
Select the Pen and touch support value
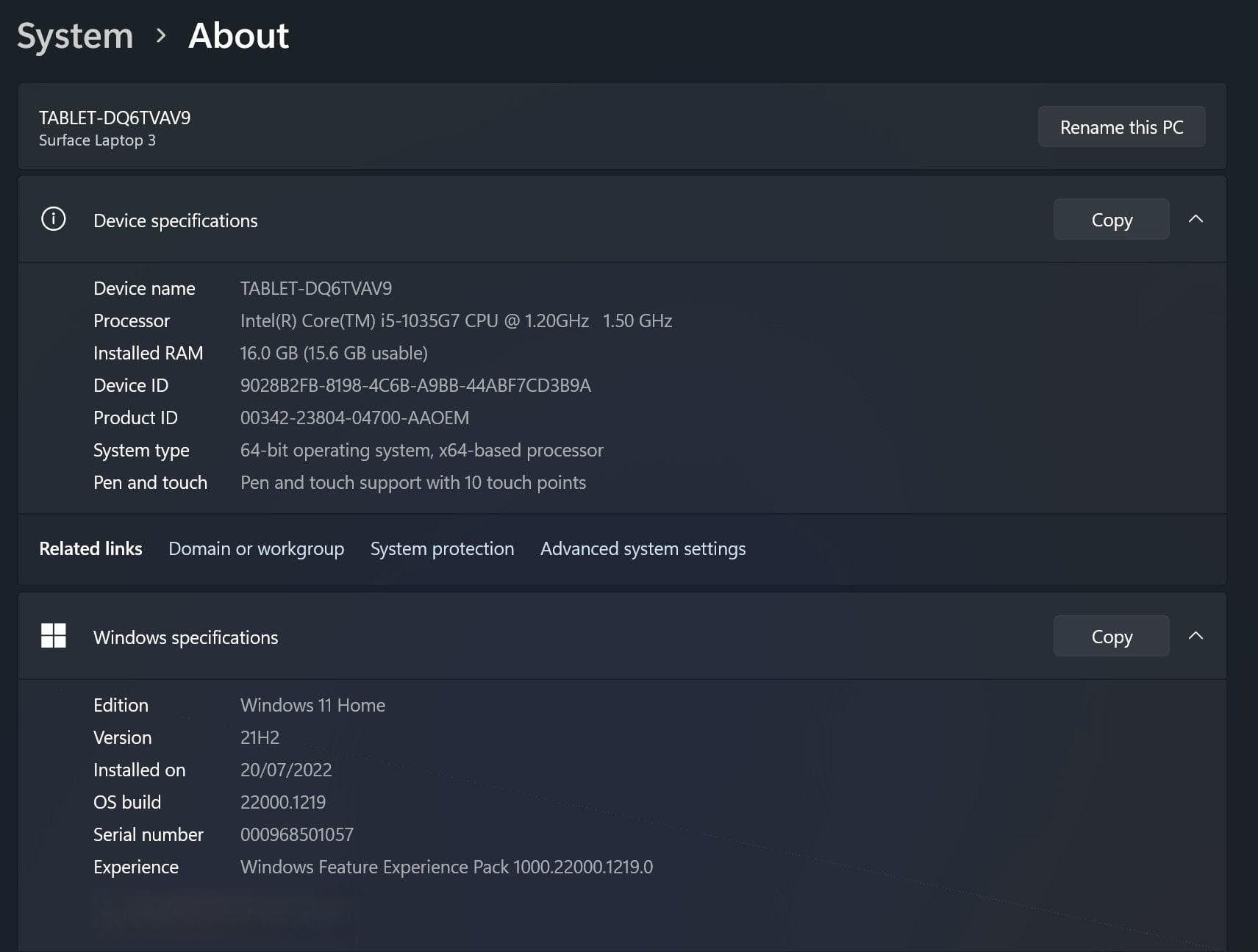click(x=413, y=482)
